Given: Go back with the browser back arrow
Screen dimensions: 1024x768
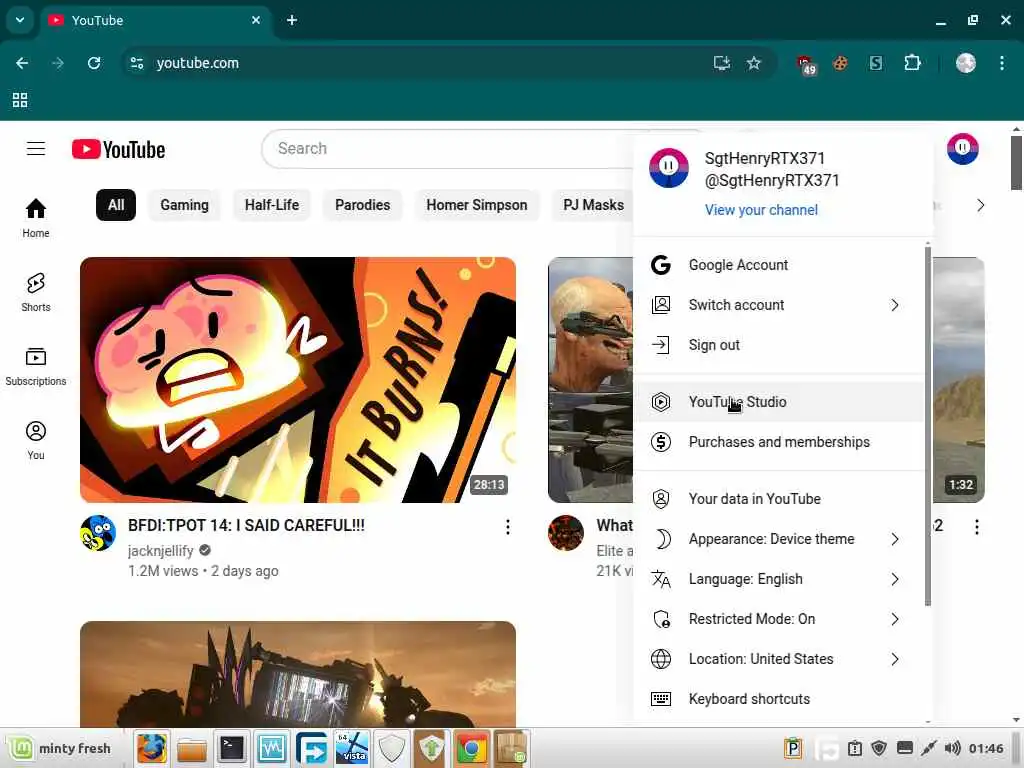Looking at the screenshot, I should 22,63.
